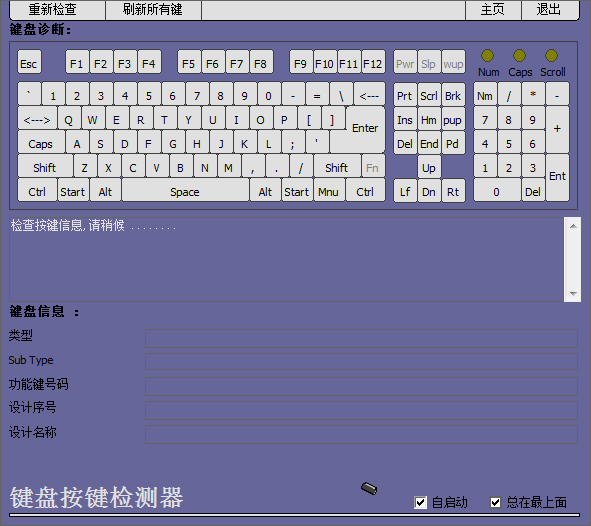This screenshot has width=591, height=526.
Task: Click the Ins key
Action: (405, 118)
